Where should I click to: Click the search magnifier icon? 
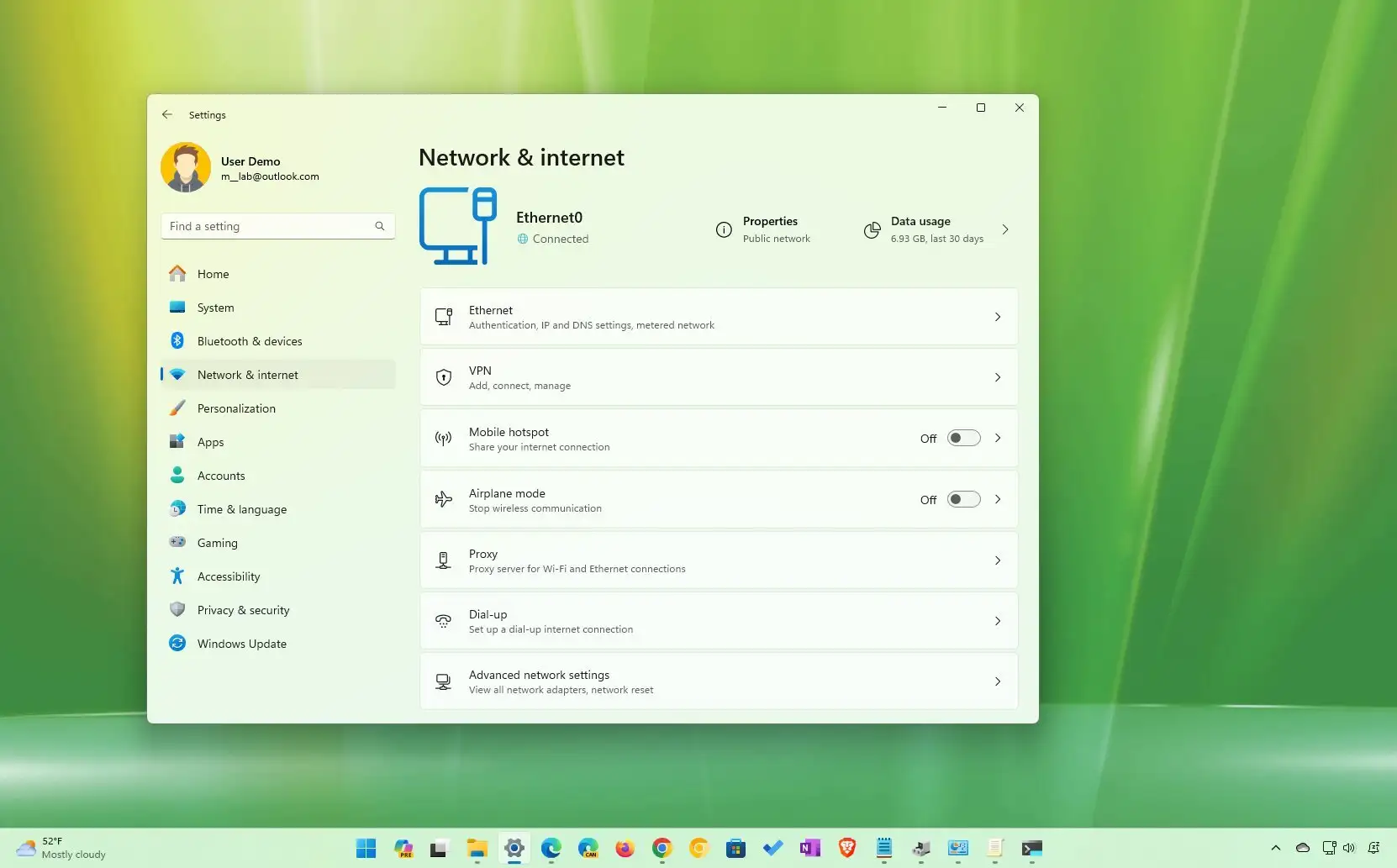point(380,226)
